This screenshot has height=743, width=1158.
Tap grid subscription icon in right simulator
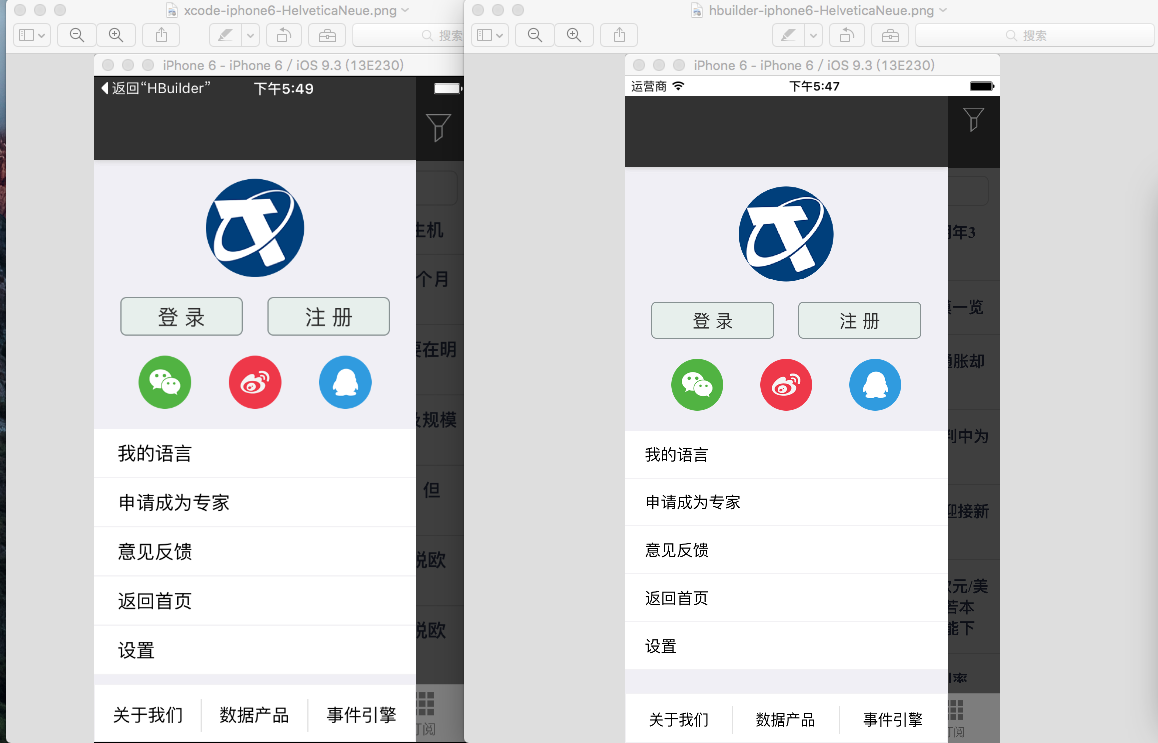click(x=956, y=711)
